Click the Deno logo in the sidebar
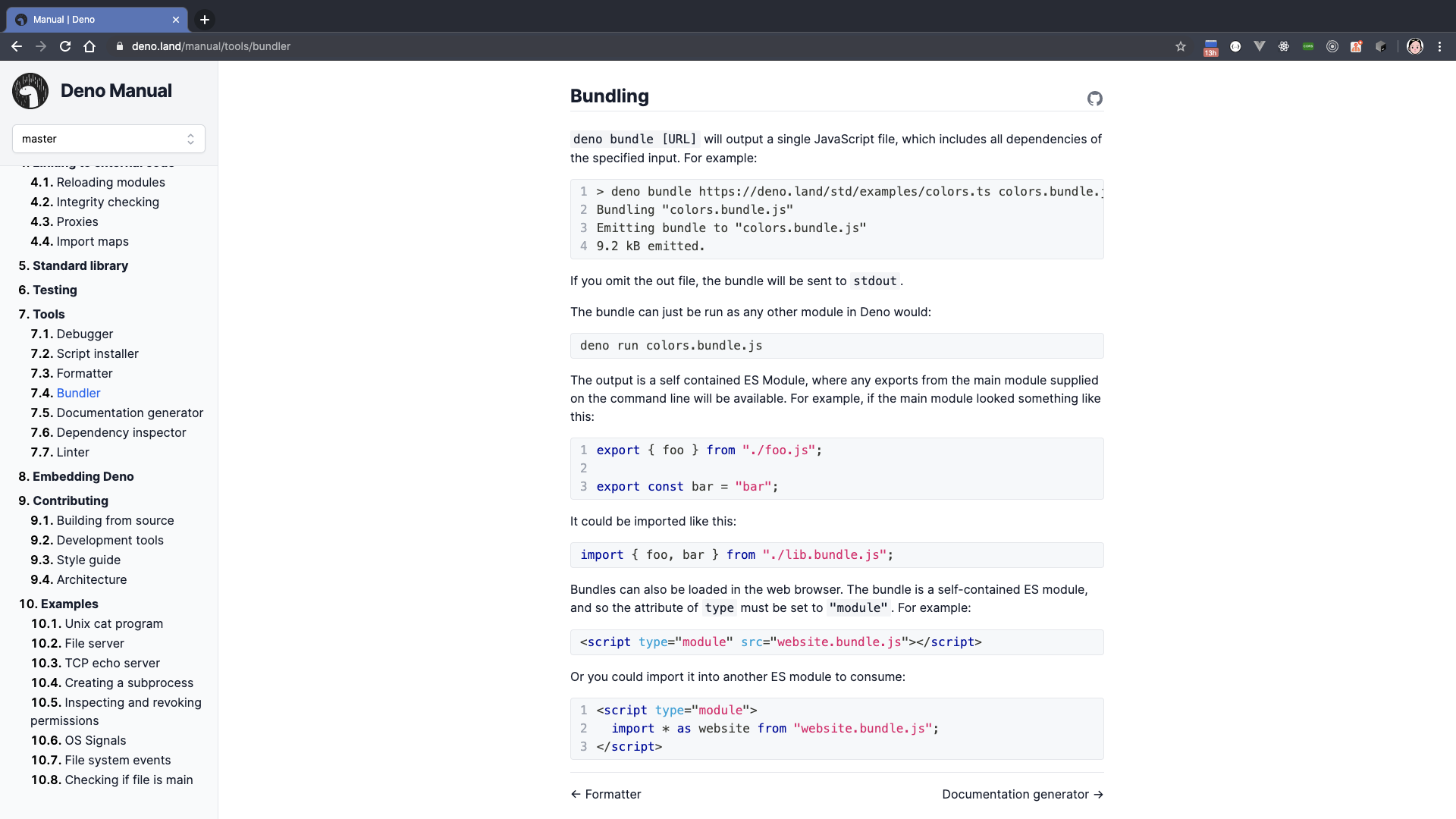Screen dimensions: 1456x819 tap(30, 91)
